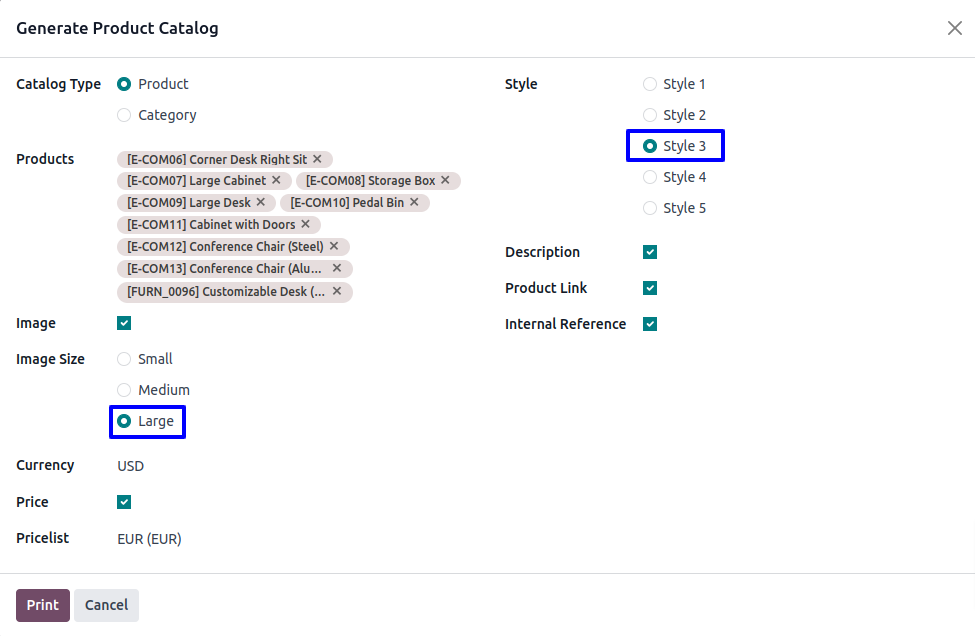
Task: Remove the Pedal Bin product tag
Action: pos(414,203)
